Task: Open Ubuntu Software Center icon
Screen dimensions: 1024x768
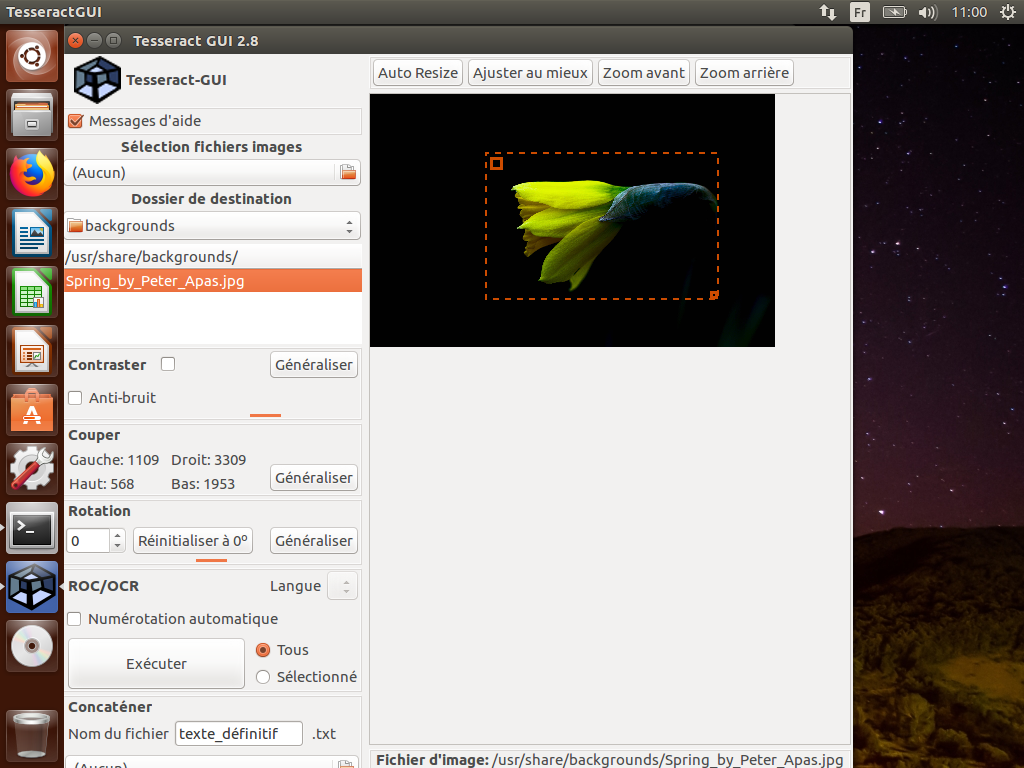Action: [32, 410]
